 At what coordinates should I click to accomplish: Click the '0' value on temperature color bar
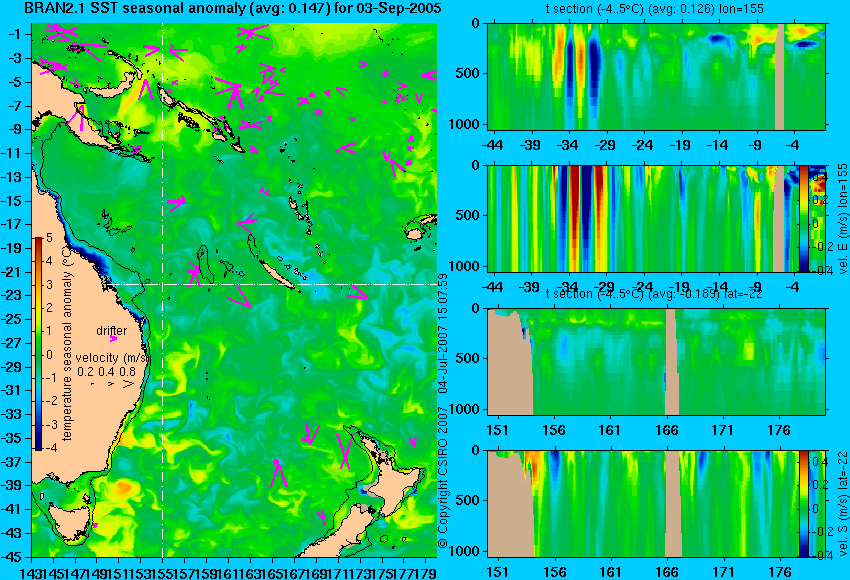49,355
